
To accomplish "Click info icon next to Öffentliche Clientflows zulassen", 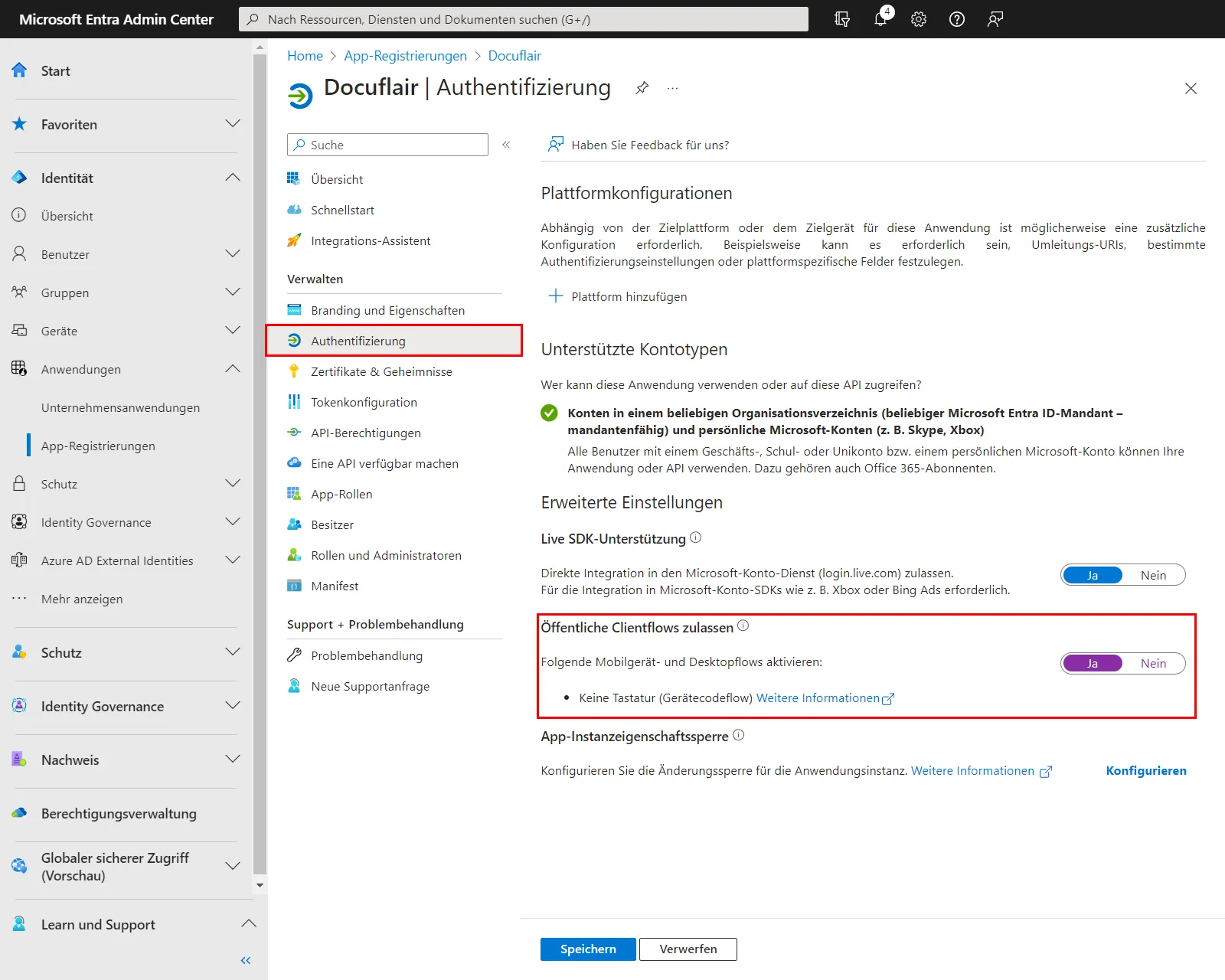I will pos(743,626).
